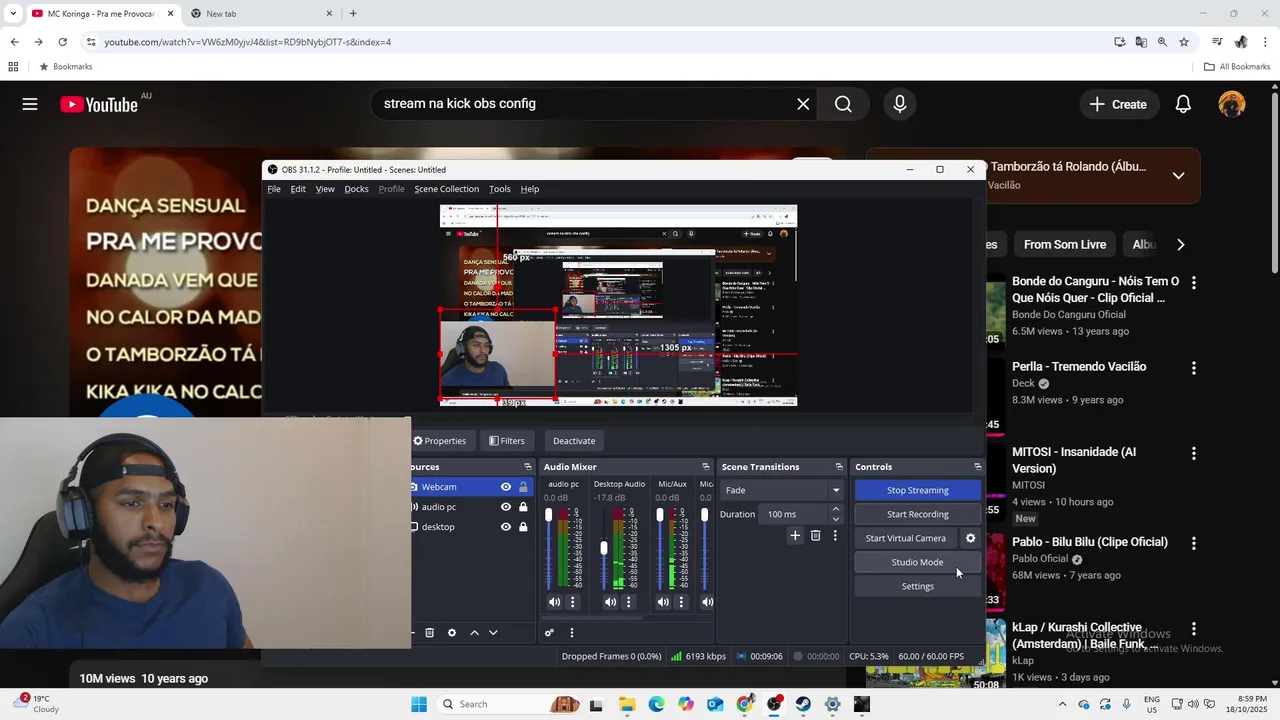This screenshot has width=1280, height=720.
Task: Show more filter chips with right arrow
Action: (x=1180, y=245)
